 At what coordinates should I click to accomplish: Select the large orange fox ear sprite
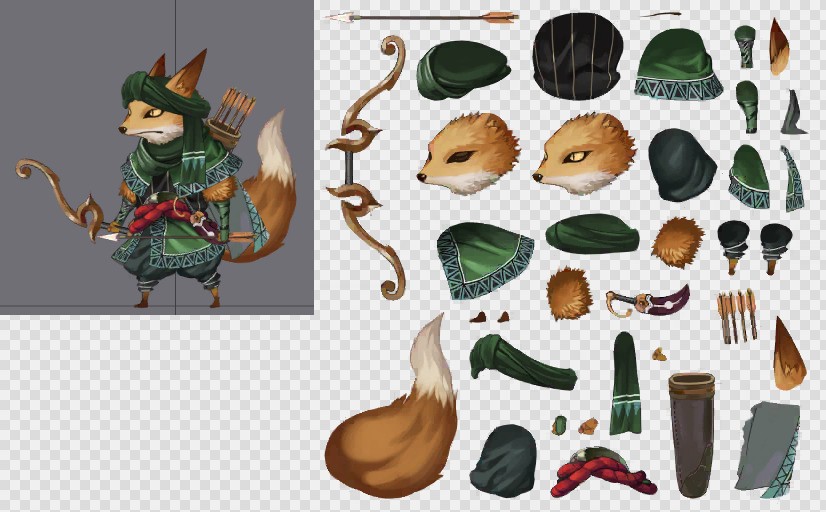coord(788,355)
